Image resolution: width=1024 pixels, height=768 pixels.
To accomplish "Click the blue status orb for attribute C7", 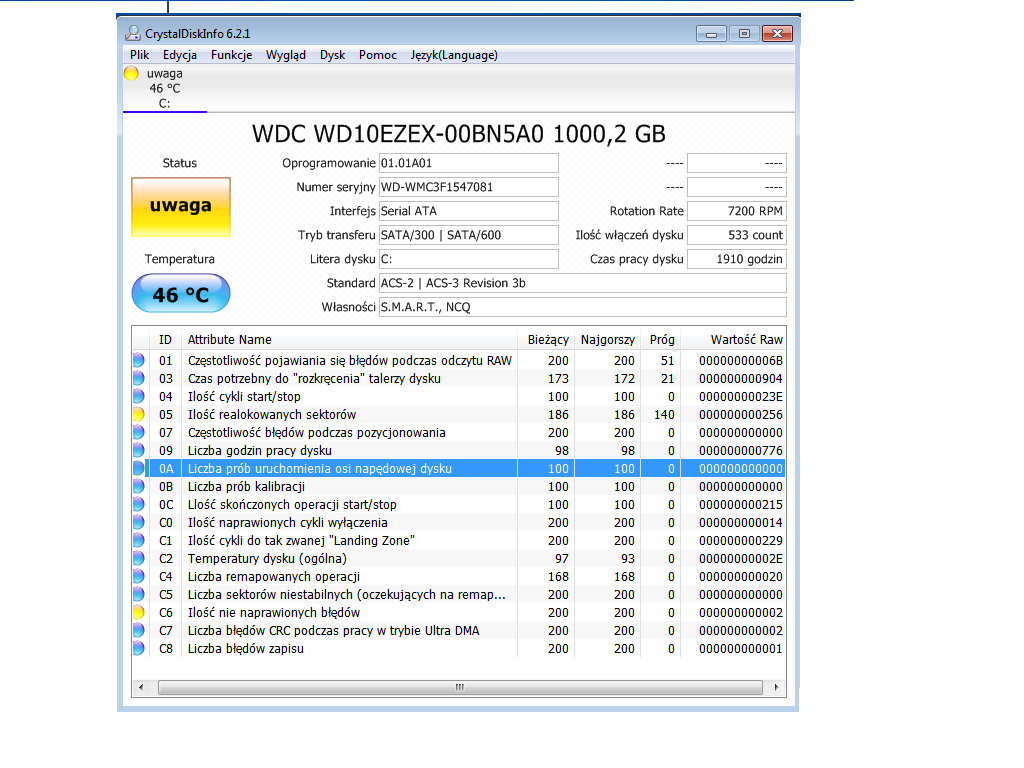I will point(138,631).
